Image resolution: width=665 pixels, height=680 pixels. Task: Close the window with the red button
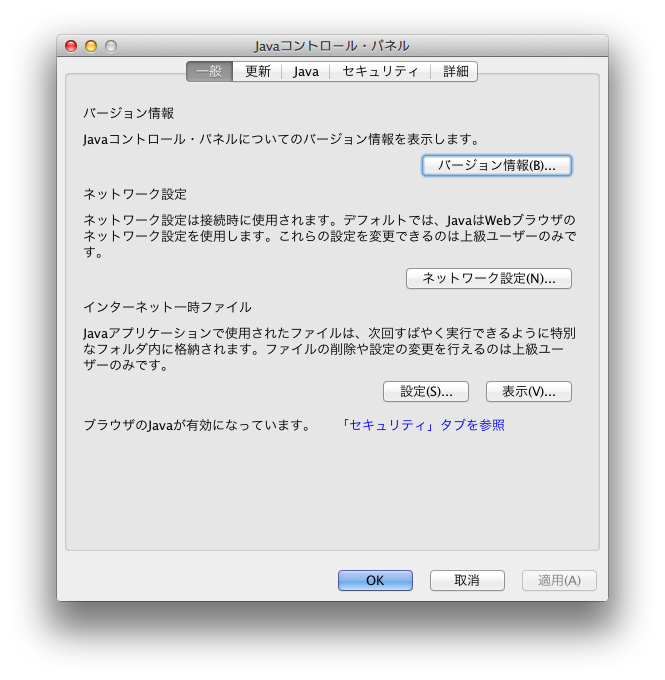pyautogui.click(x=71, y=46)
